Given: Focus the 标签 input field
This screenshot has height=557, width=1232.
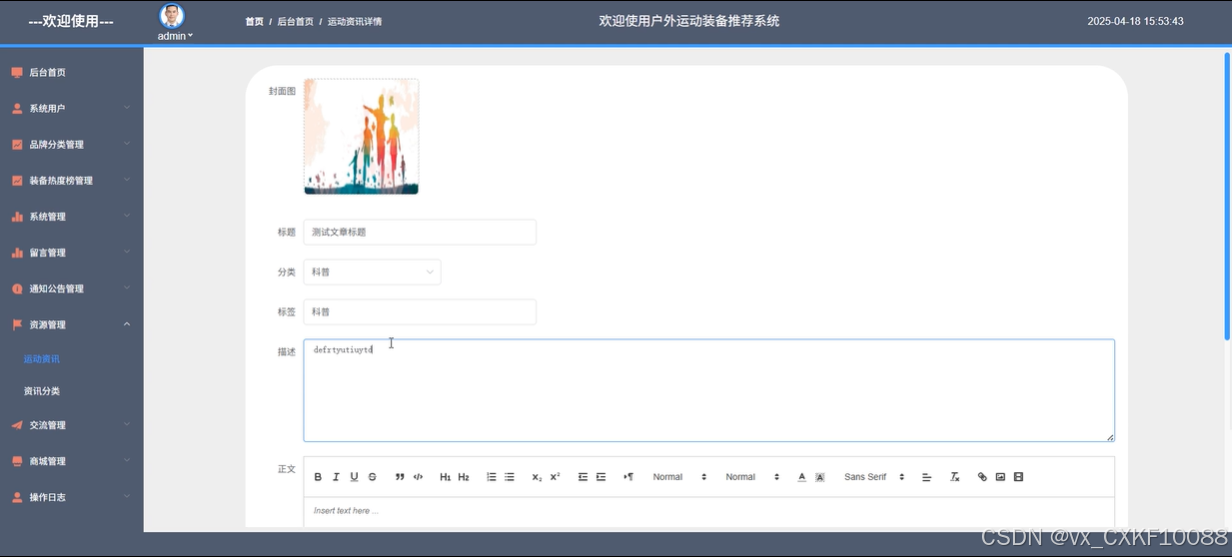Looking at the screenshot, I should click(x=420, y=312).
